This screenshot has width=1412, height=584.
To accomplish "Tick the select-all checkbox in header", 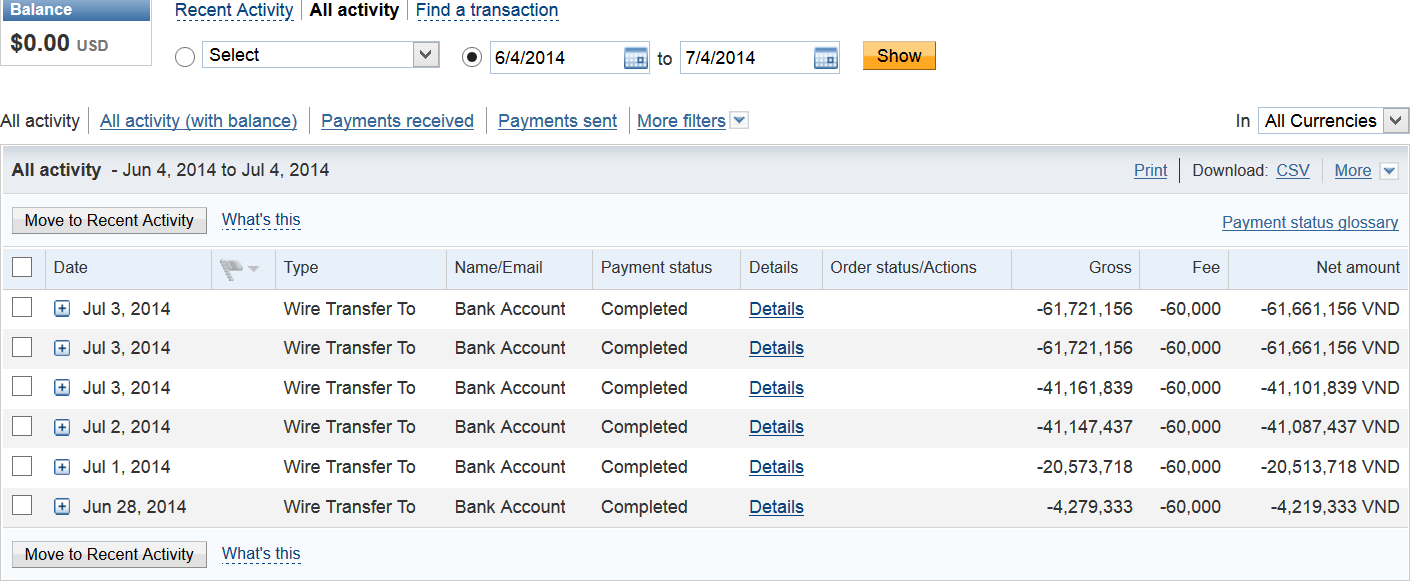I will pos(22,267).
